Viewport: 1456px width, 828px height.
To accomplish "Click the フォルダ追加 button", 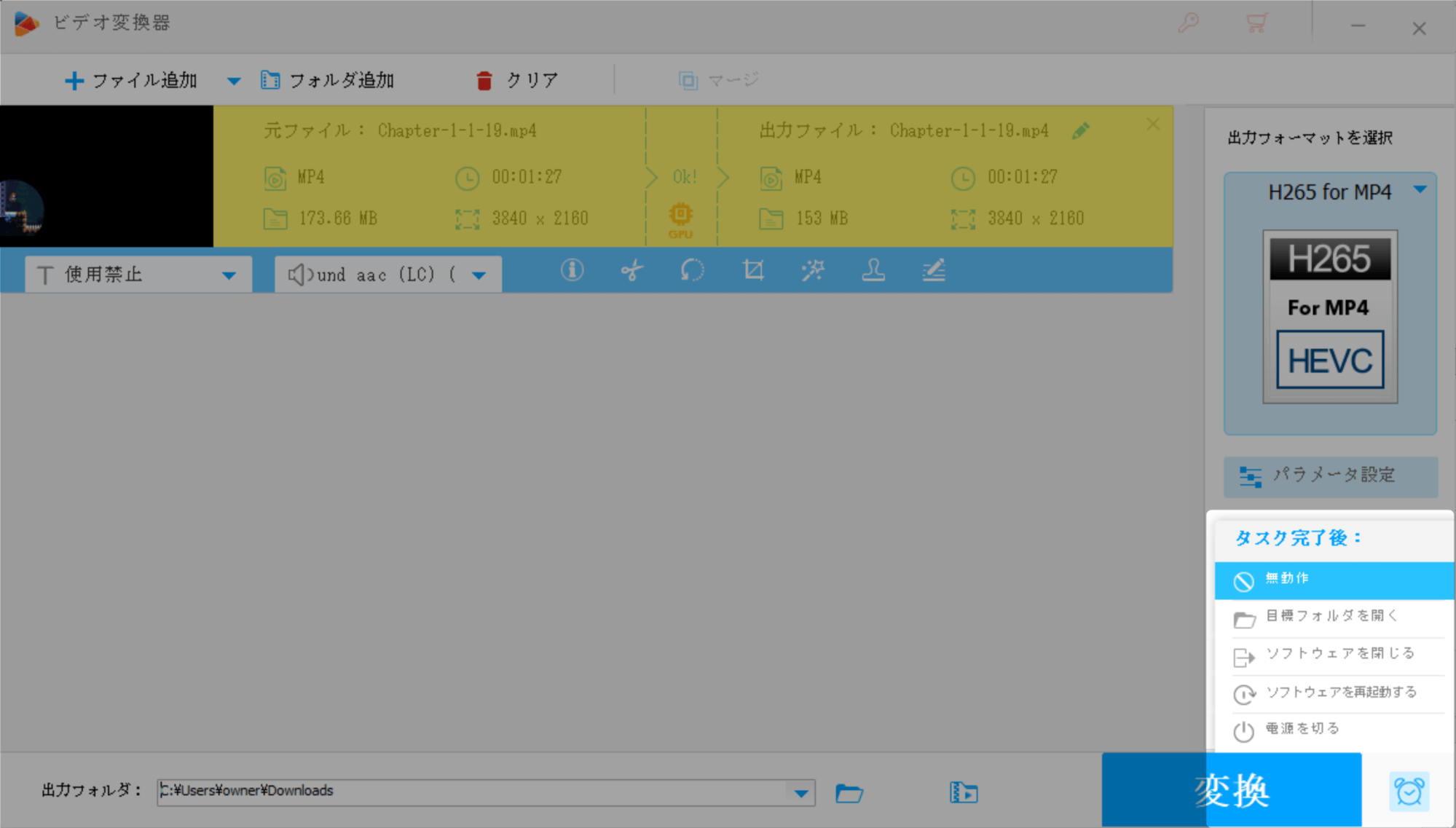I will coord(328,80).
